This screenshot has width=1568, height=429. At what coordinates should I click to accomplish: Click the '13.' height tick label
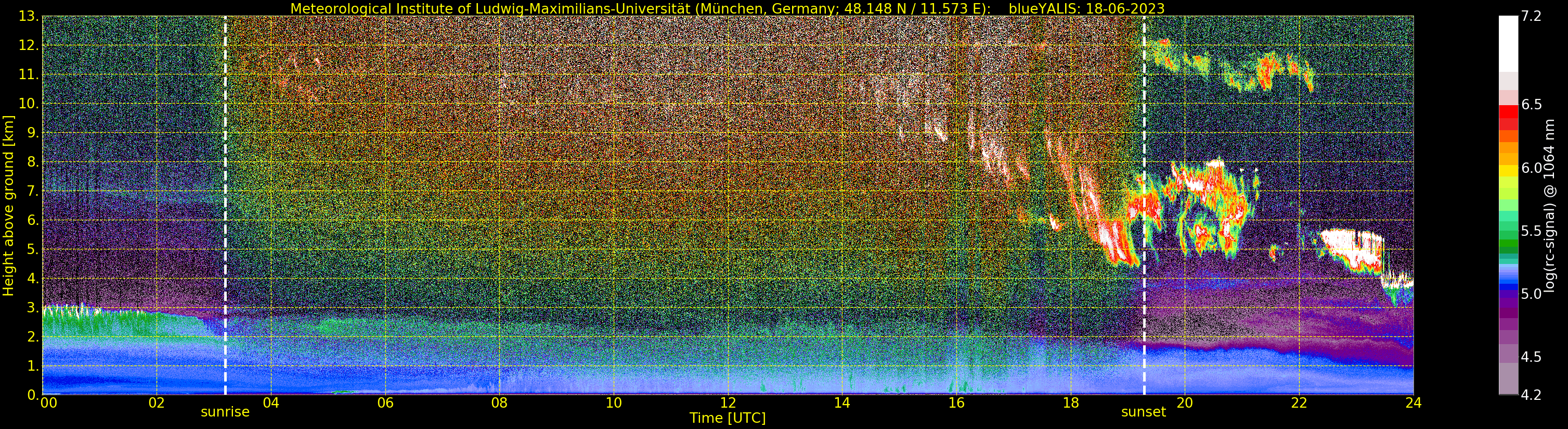[29, 17]
